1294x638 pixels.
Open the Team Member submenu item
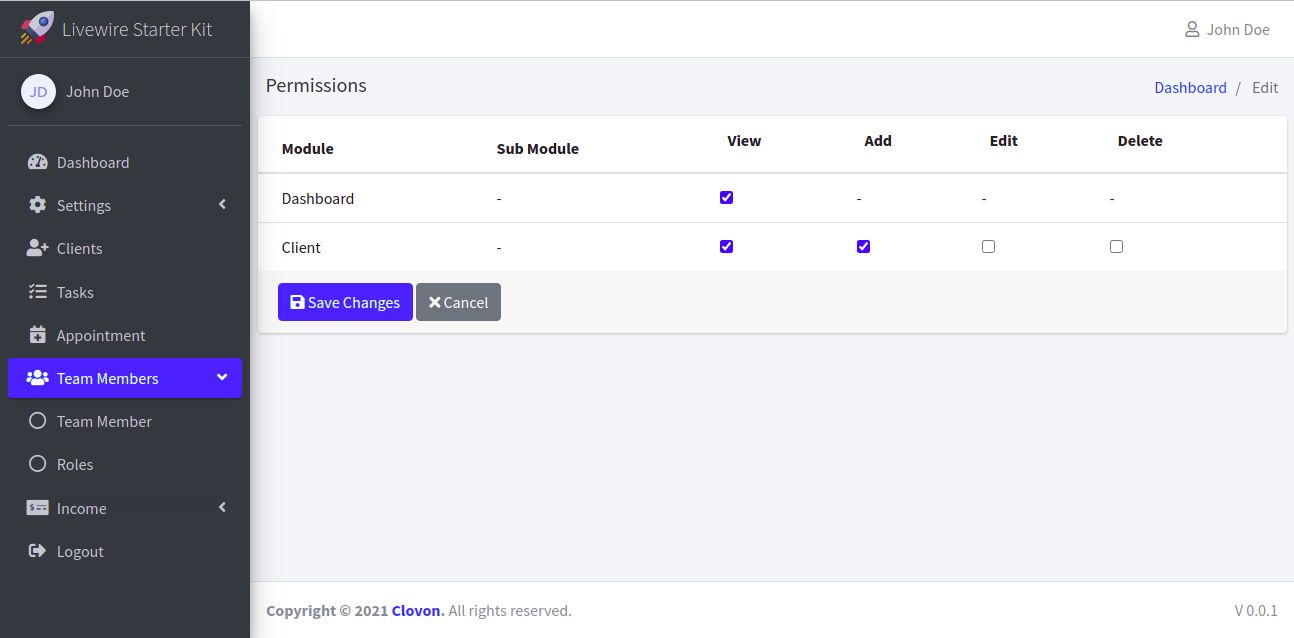coord(104,421)
